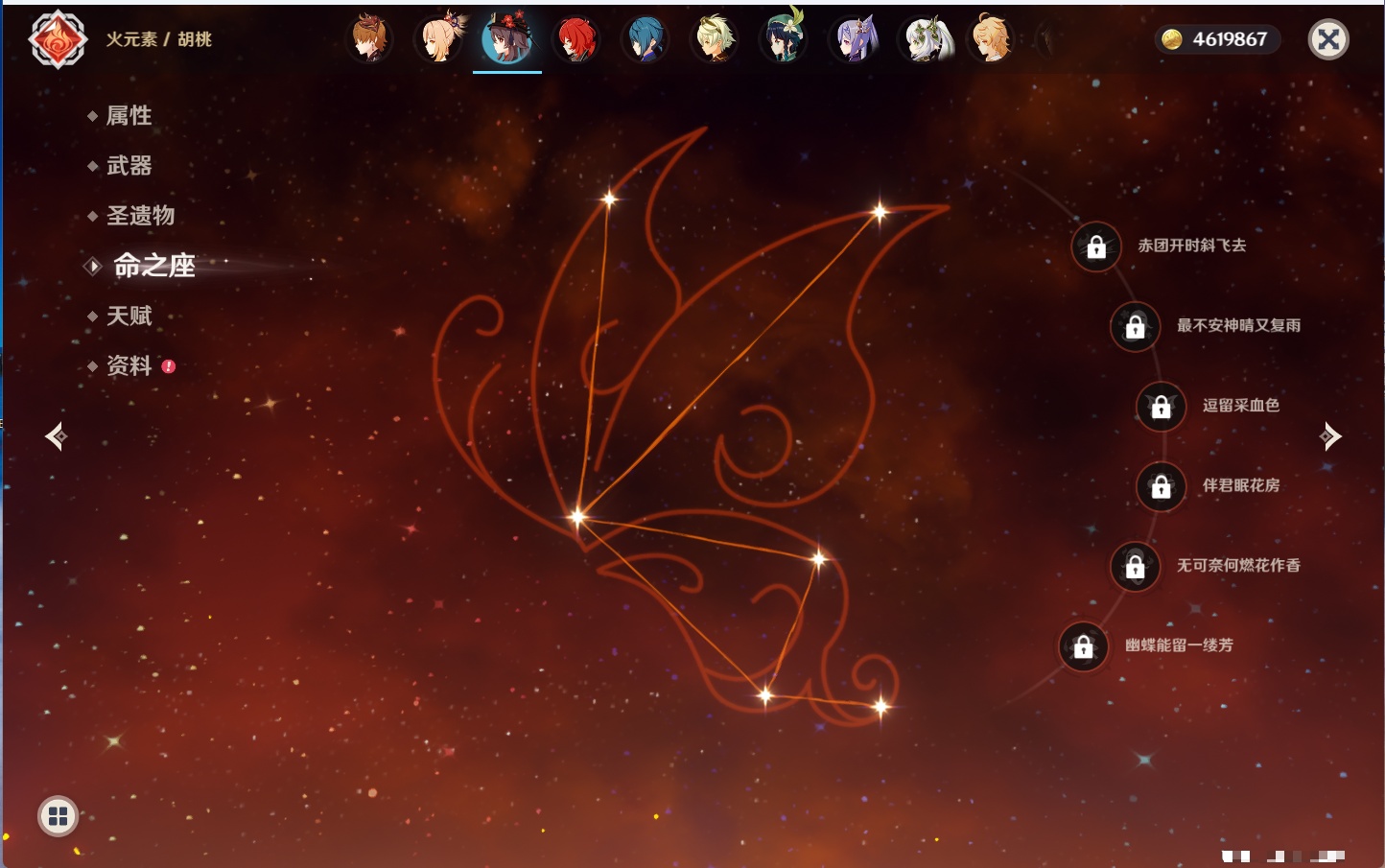Select the purple-haired character avatar
The image size is (1385, 868).
point(853,39)
